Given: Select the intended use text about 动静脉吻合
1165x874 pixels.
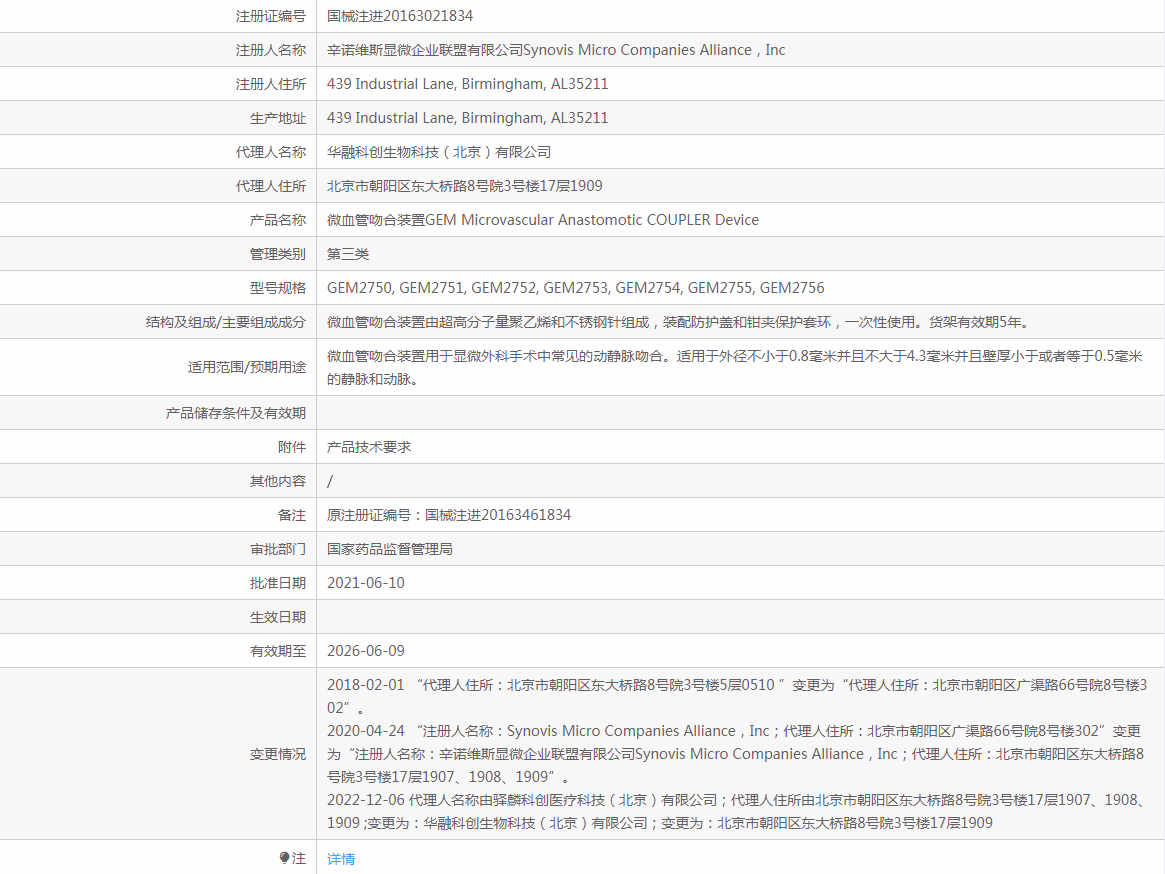Looking at the screenshot, I should [x=735, y=367].
